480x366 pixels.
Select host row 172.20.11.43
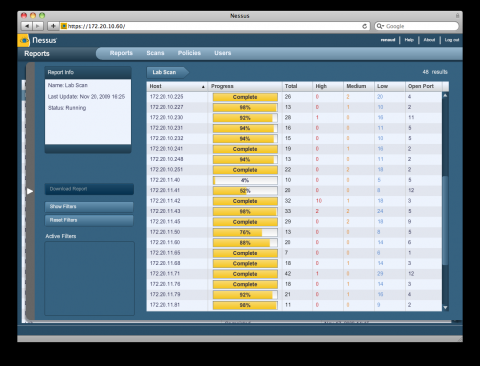[294, 211]
